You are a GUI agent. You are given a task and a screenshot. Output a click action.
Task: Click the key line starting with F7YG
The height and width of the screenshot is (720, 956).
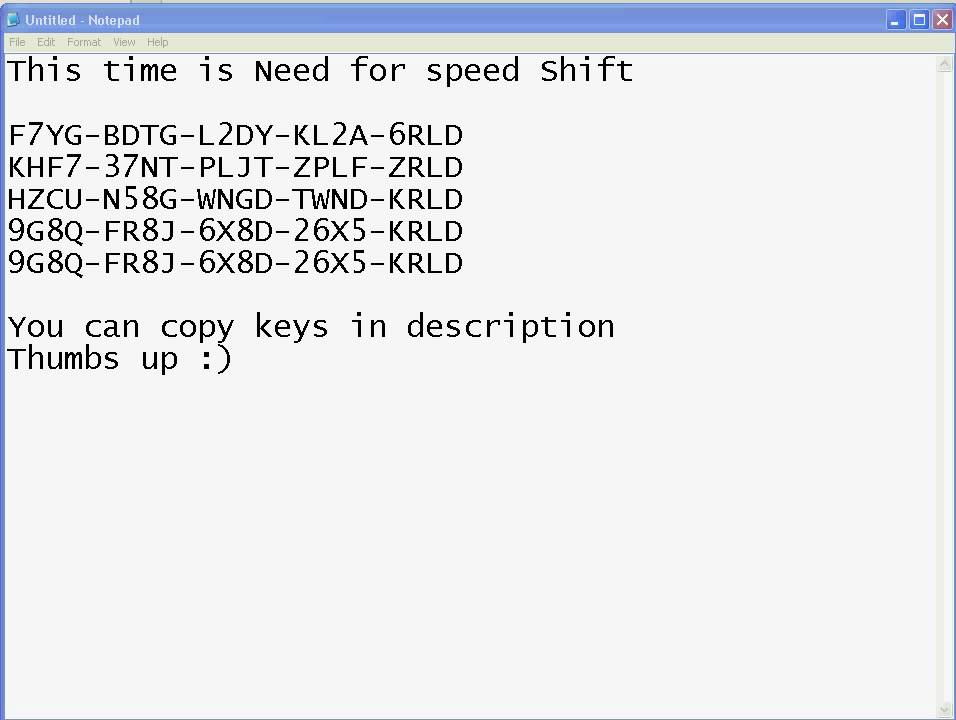pos(235,135)
